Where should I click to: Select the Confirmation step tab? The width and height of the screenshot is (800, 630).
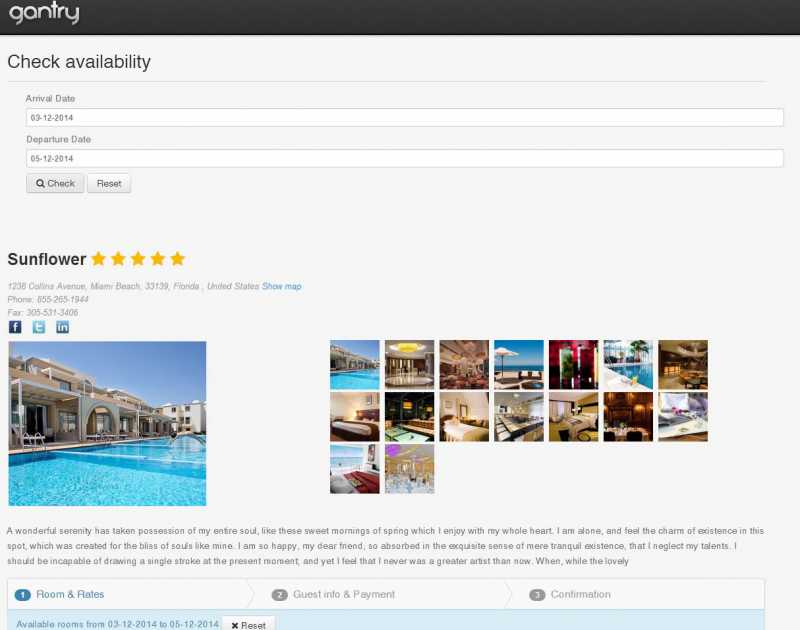coord(580,594)
